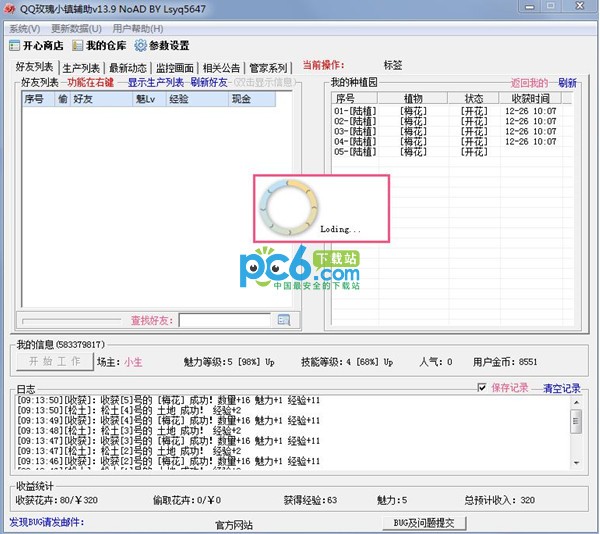Open the 参数设置 gear icon

pyautogui.click(x=140, y=46)
